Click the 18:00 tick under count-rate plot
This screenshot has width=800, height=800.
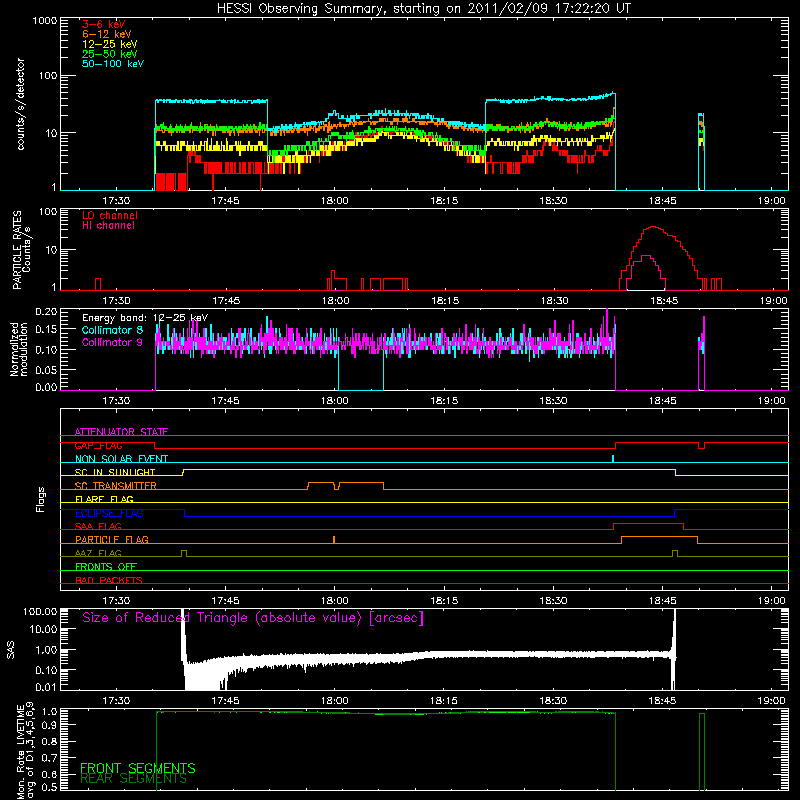coord(335,201)
